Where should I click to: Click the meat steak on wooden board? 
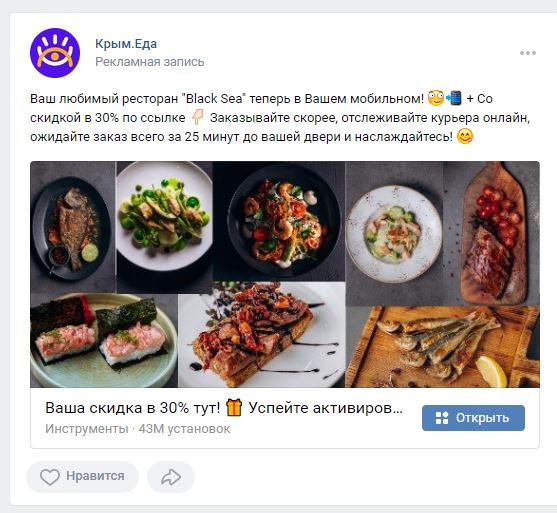tap(491, 234)
